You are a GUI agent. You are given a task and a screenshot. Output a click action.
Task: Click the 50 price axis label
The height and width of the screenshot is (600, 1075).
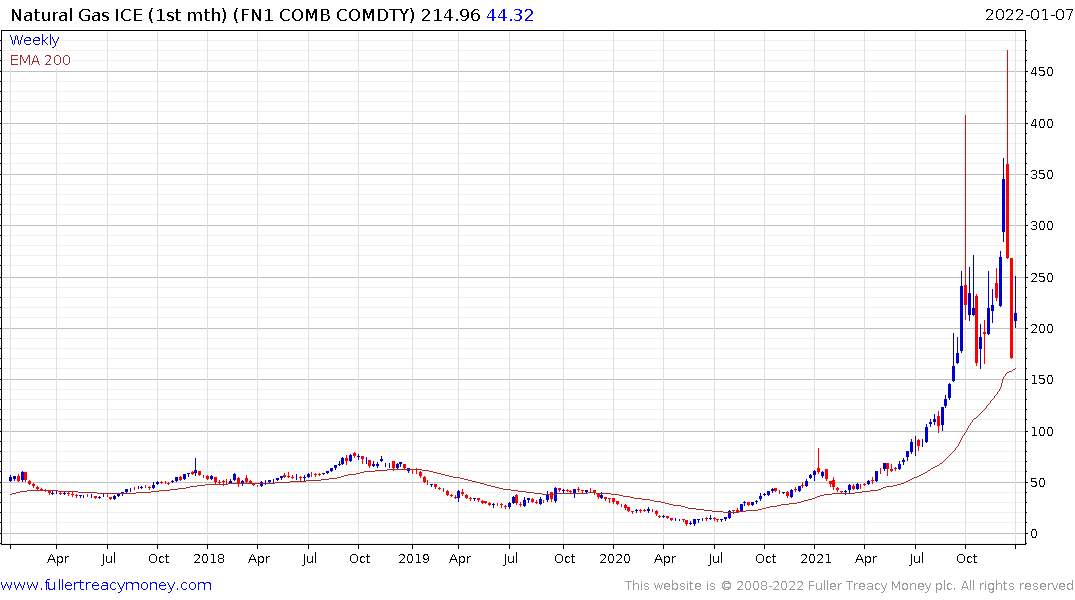(1039, 483)
